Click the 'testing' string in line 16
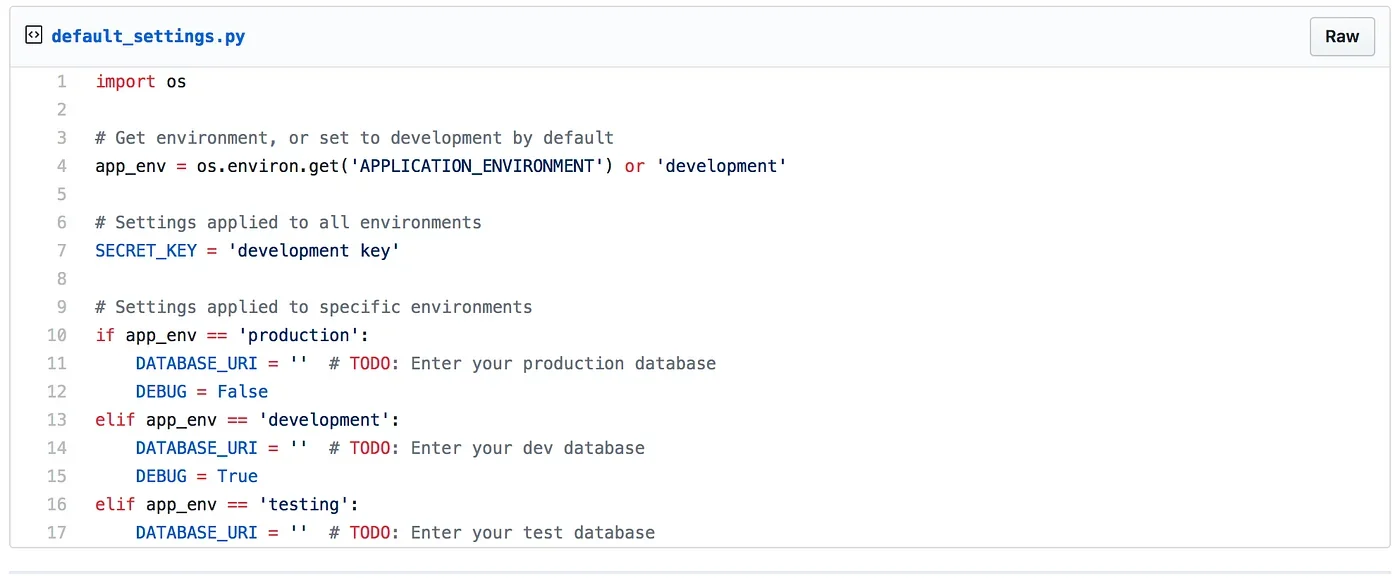The image size is (1400, 578). point(304,504)
